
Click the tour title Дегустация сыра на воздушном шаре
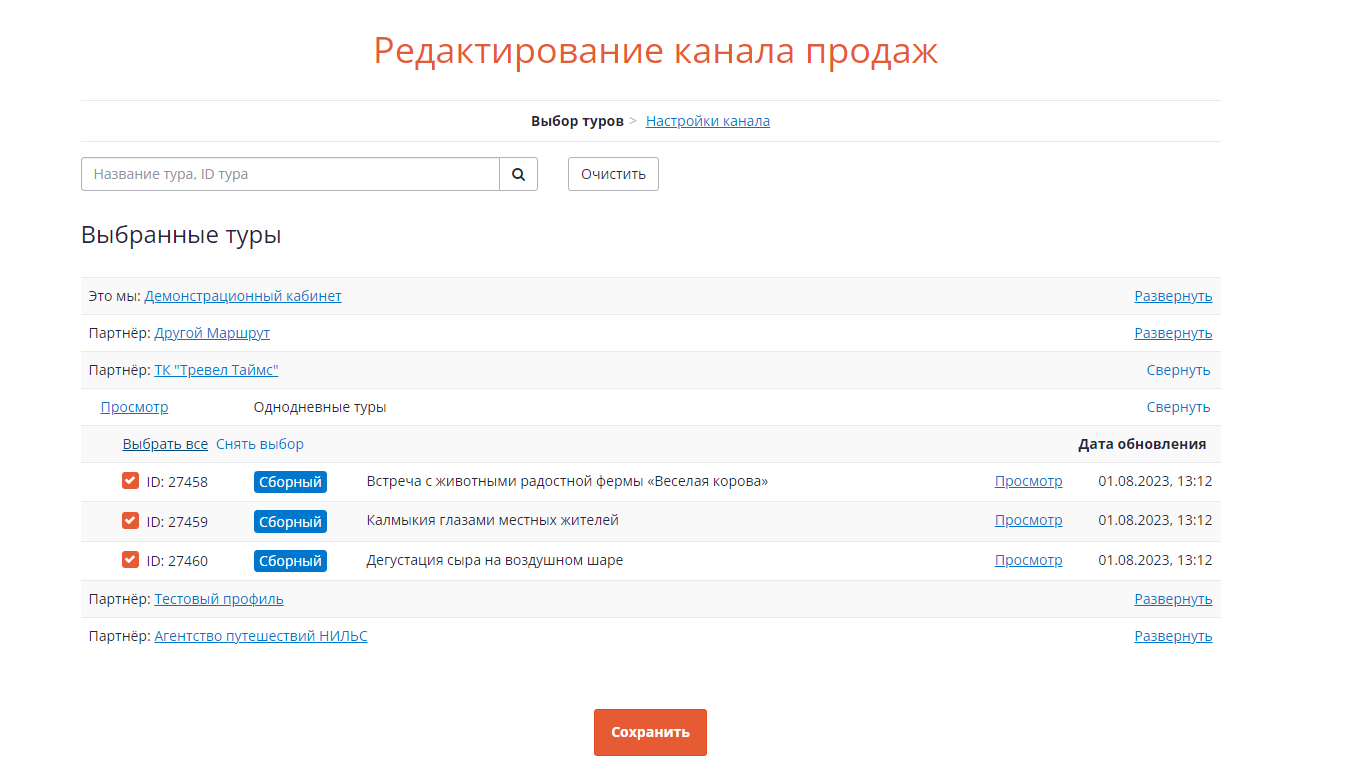pyautogui.click(x=495, y=560)
